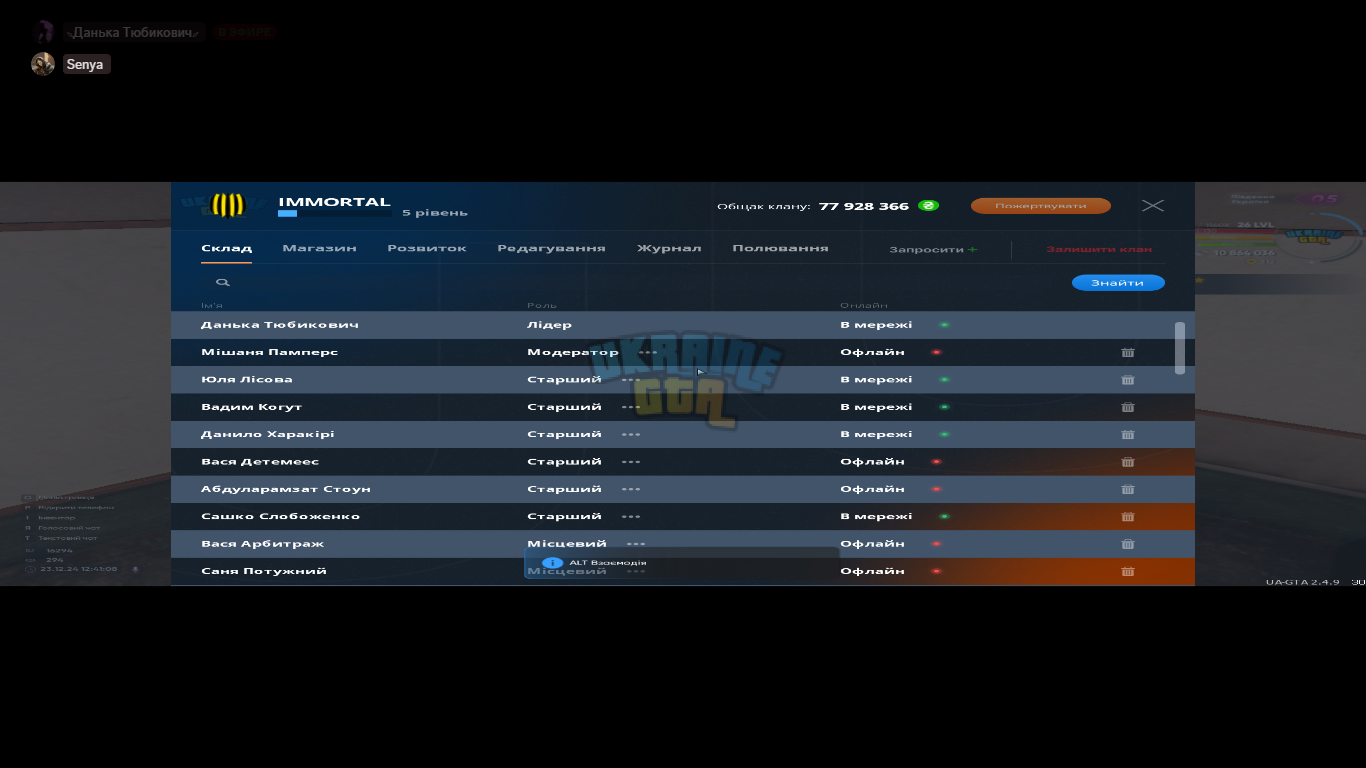Click the blue ALT Взаємодія info icon
This screenshot has width=1366, height=768.
coord(551,563)
